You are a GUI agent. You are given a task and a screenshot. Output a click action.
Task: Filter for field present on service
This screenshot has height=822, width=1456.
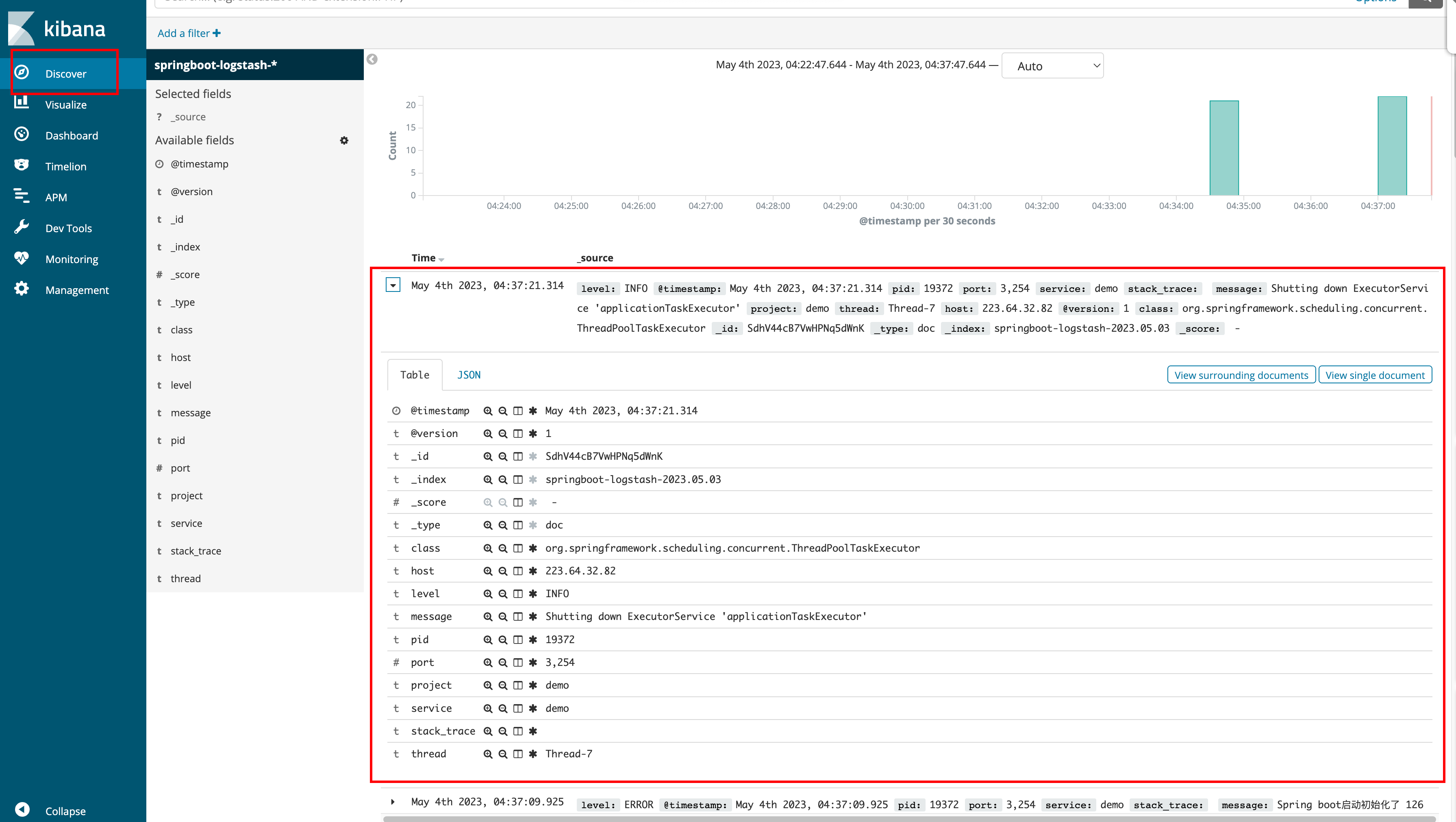click(x=532, y=708)
